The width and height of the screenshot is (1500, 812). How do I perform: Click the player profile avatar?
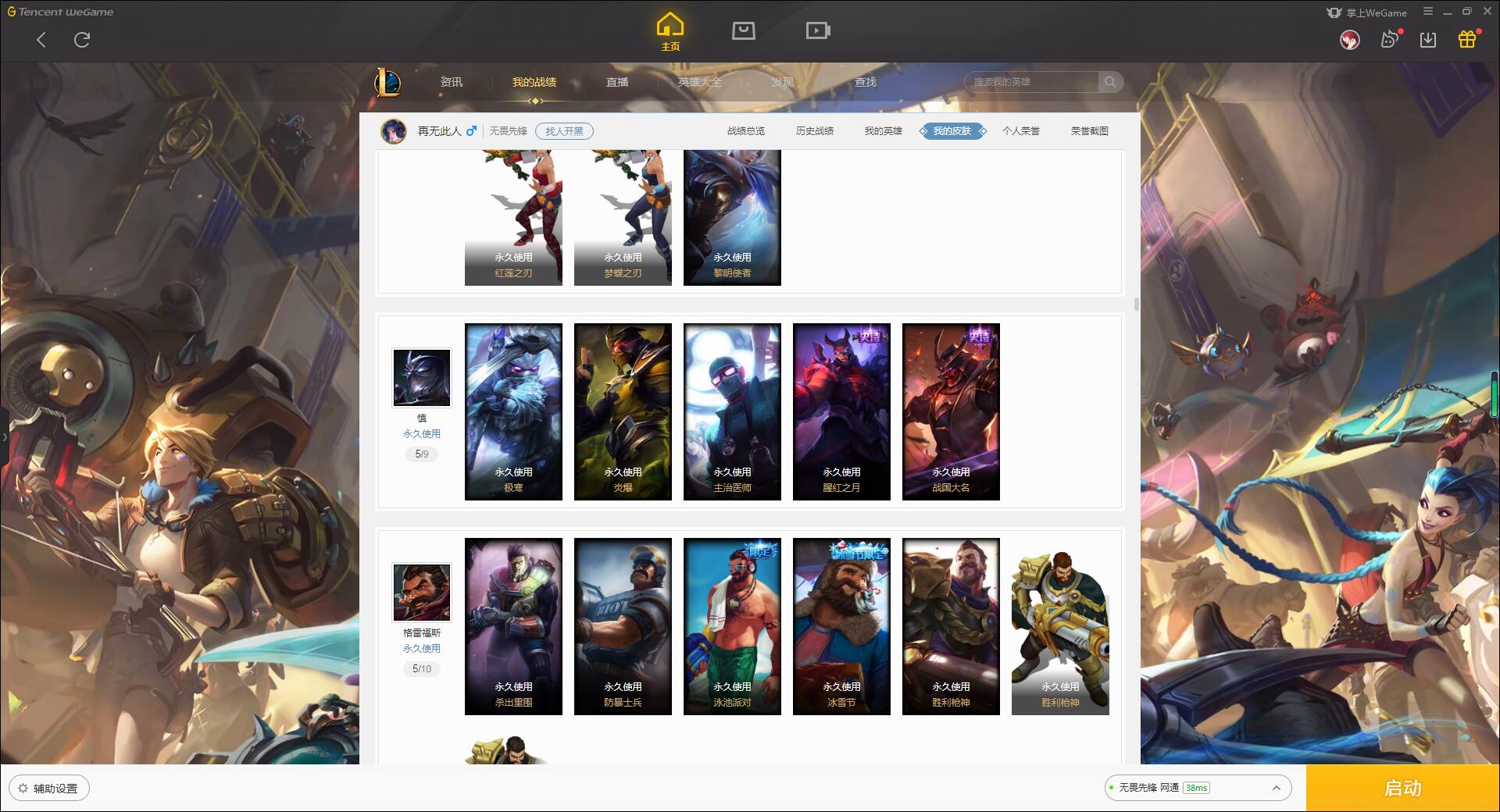click(394, 131)
